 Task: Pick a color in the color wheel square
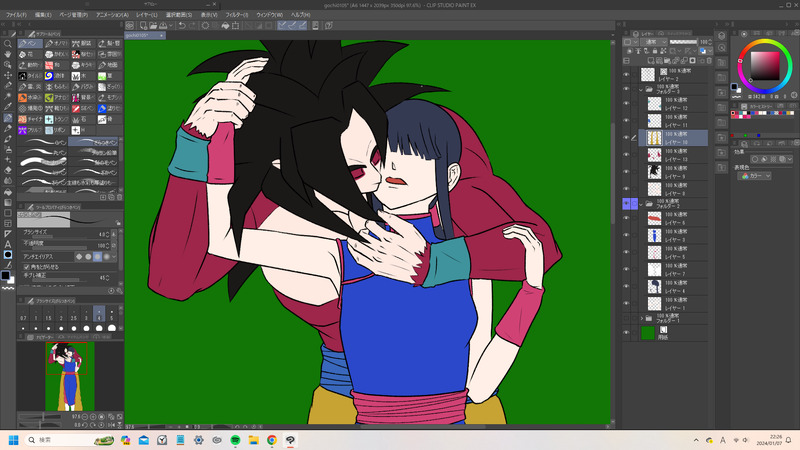coord(765,64)
